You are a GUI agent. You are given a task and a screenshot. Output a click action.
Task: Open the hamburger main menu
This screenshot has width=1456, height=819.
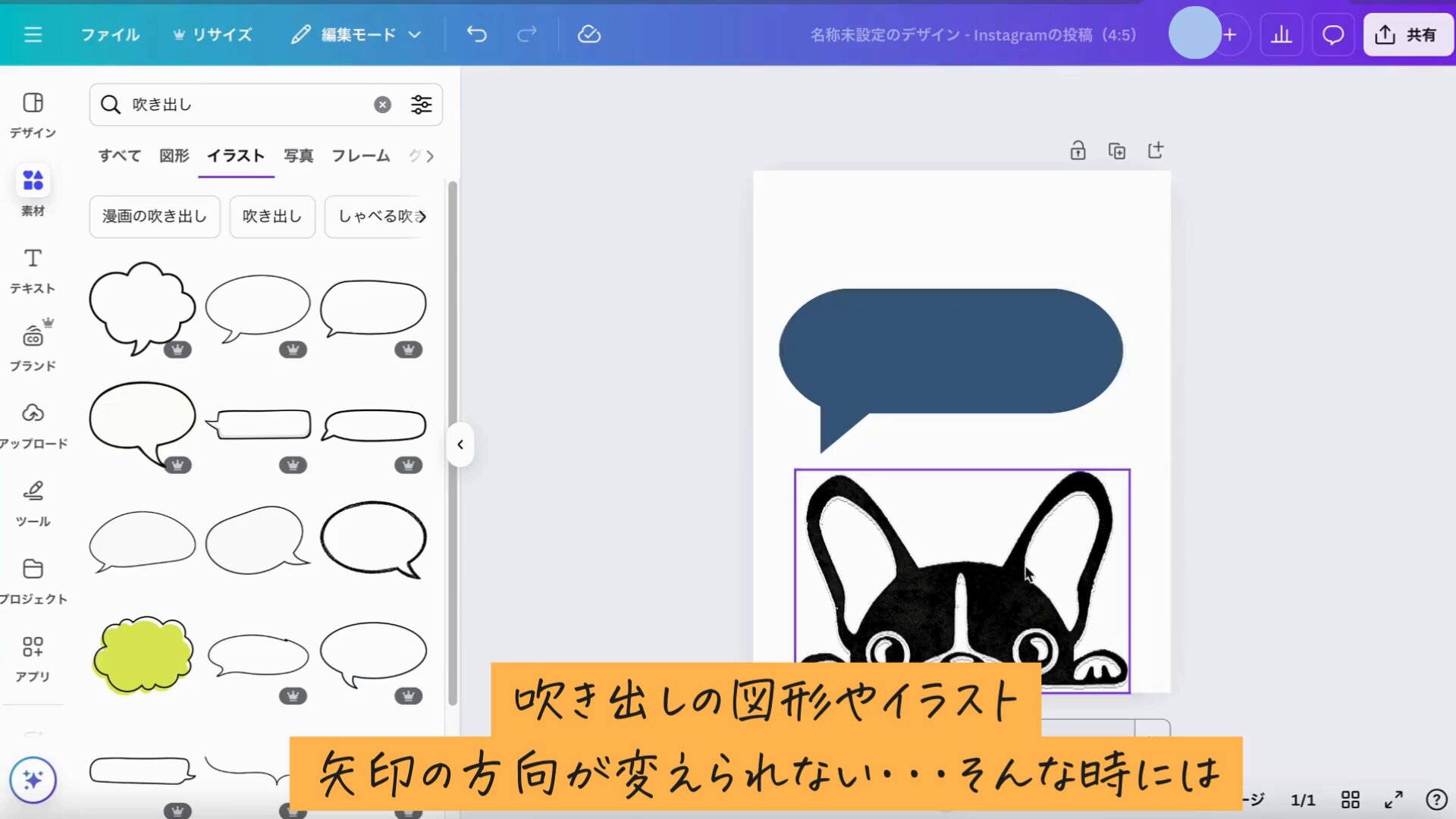point(33,34)
